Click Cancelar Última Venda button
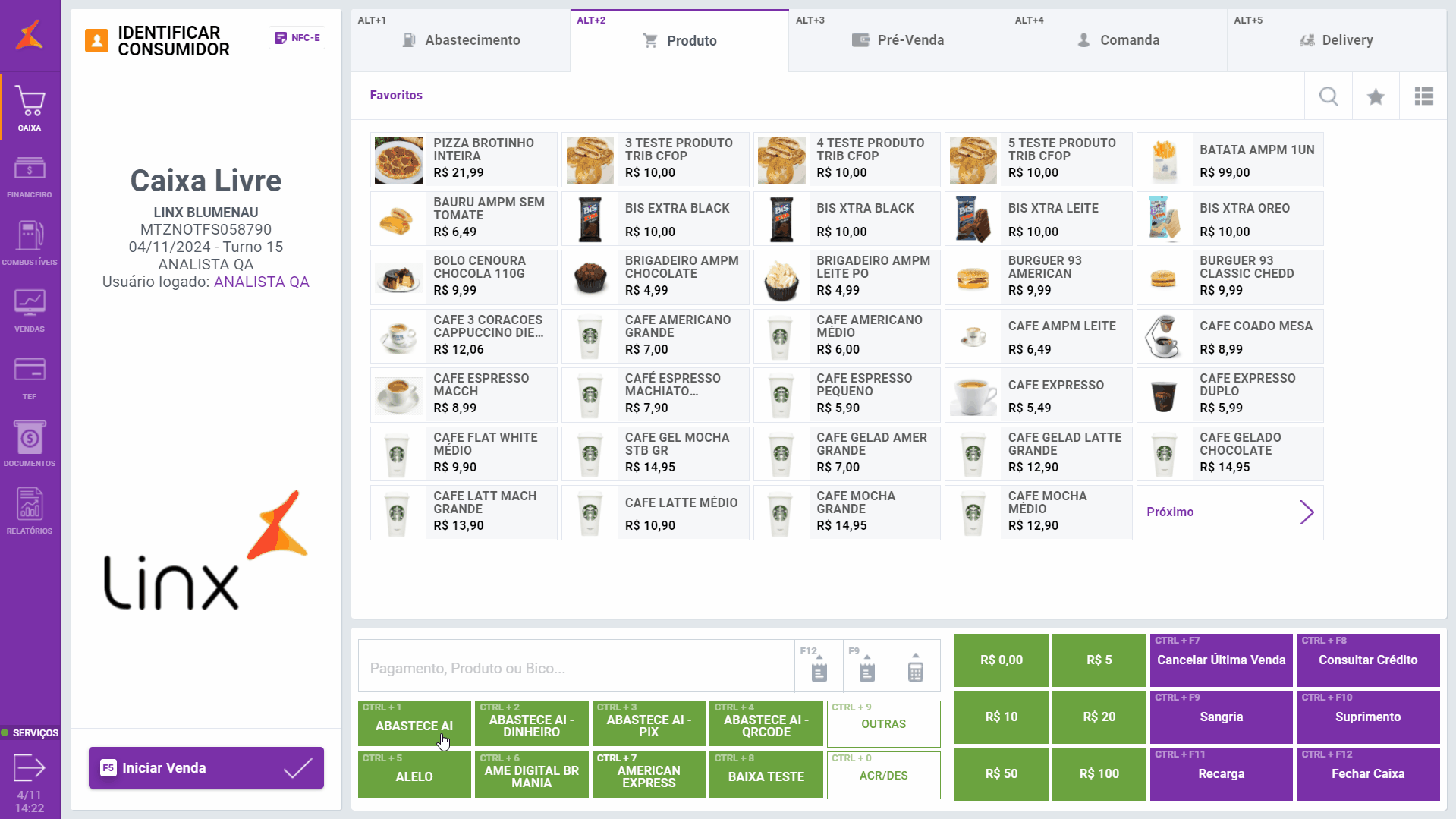1456x819 pixels. [x=1222, y=660]
